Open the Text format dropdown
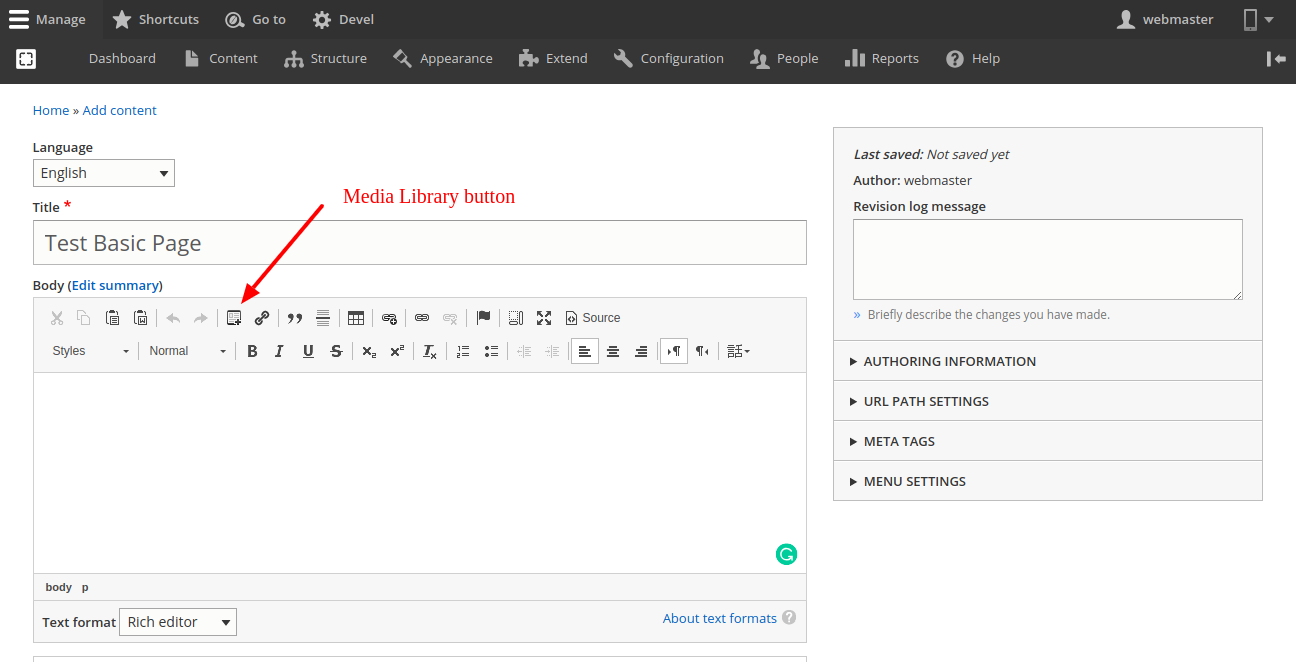The image size is (1296, 662). click(x=178, y=622)
